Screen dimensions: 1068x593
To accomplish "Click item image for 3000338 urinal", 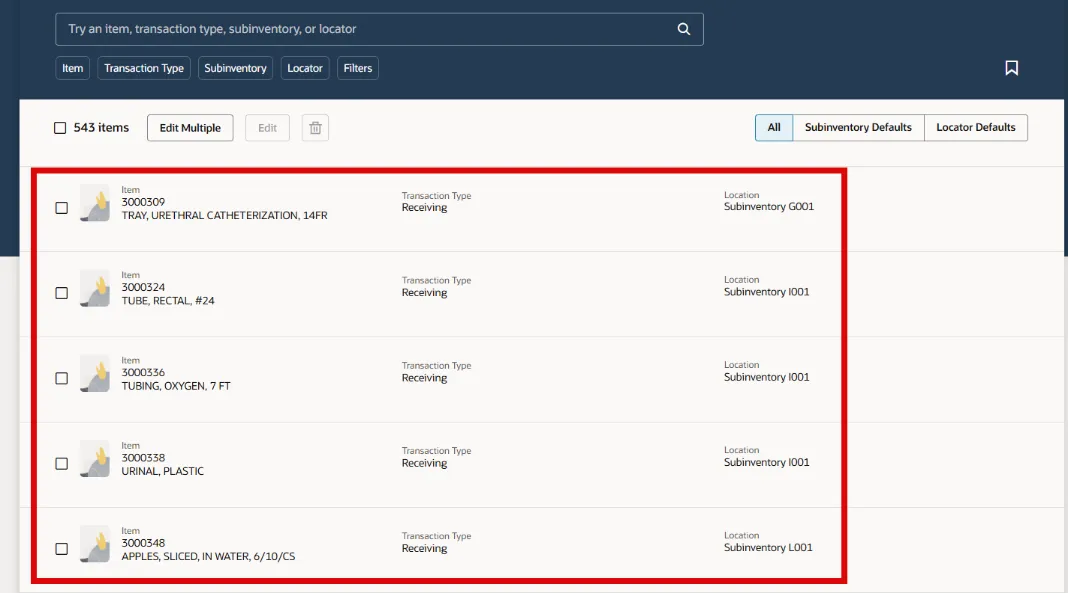I will pyautogui.click(x=95, y=459).
